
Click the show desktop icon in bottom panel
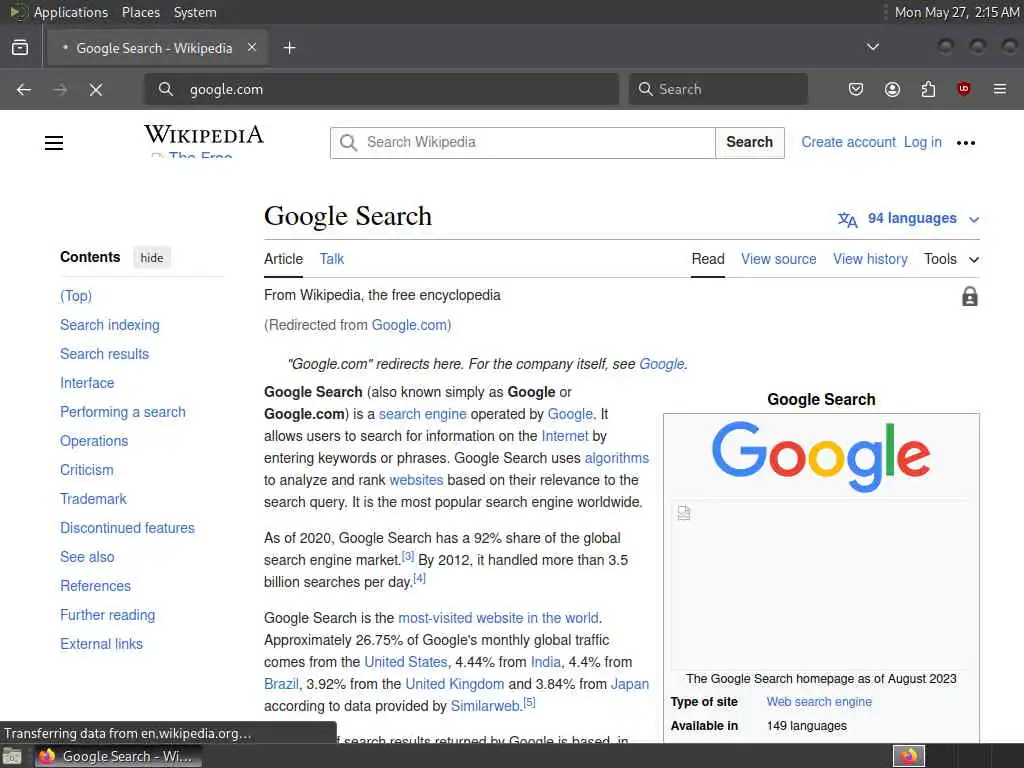point(12,757)
